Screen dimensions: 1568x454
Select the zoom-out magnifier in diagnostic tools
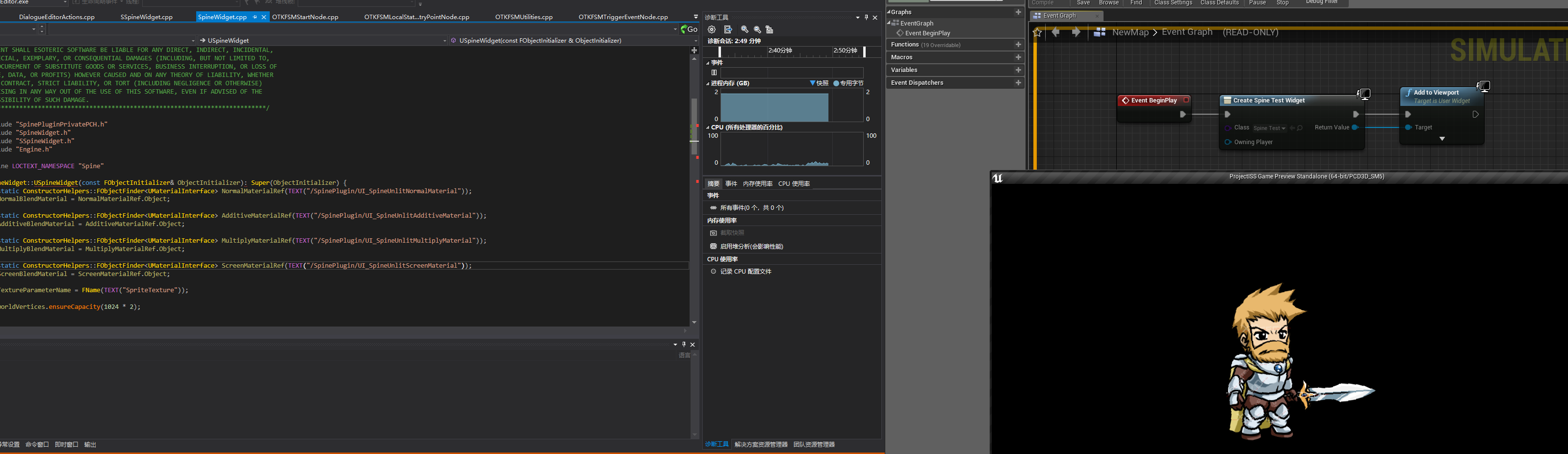tap(757, 29)
